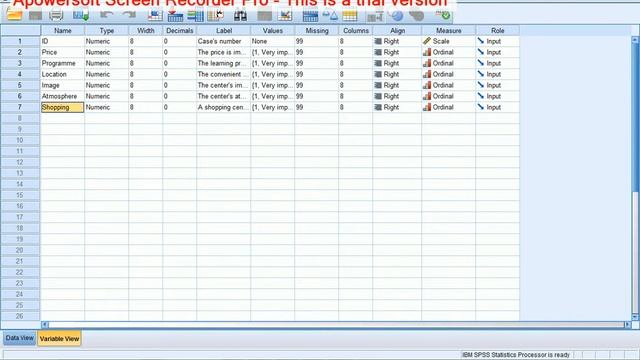Click the Type column header
640x360 pixels.
(107, 31)
